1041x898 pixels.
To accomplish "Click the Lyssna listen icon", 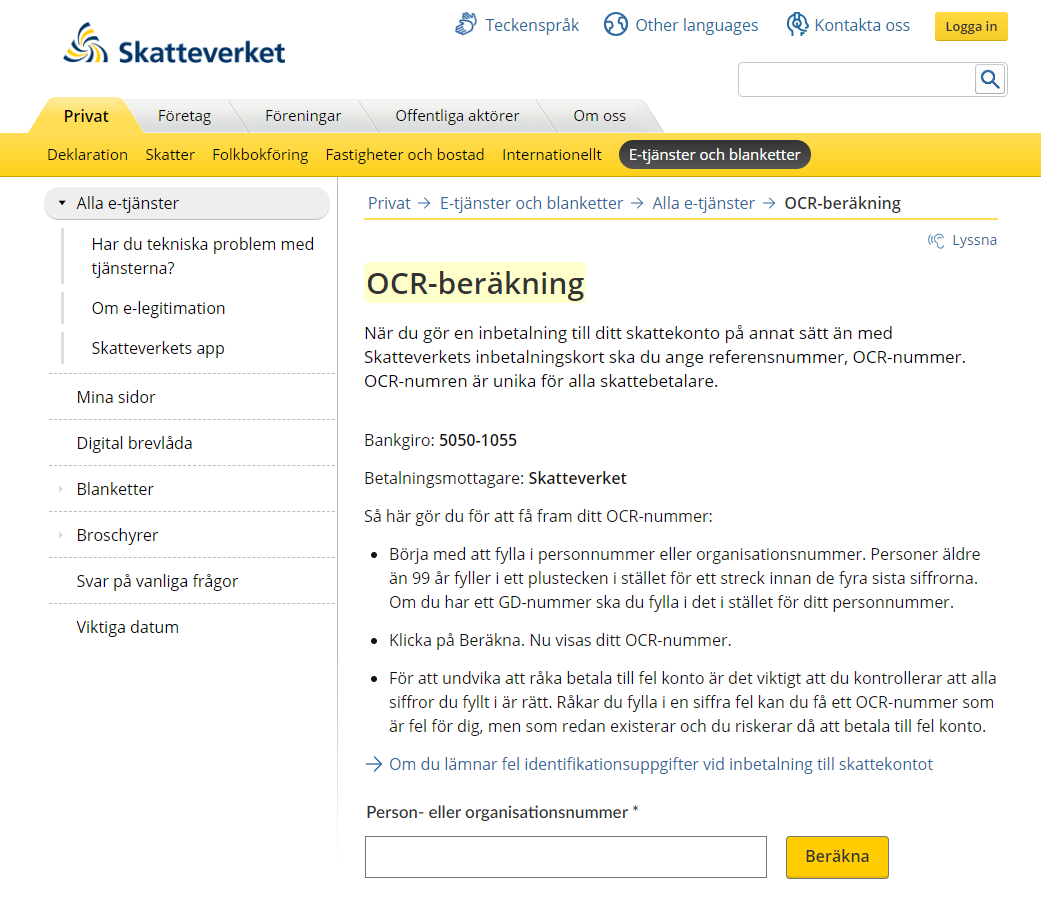I will point(935,239).
